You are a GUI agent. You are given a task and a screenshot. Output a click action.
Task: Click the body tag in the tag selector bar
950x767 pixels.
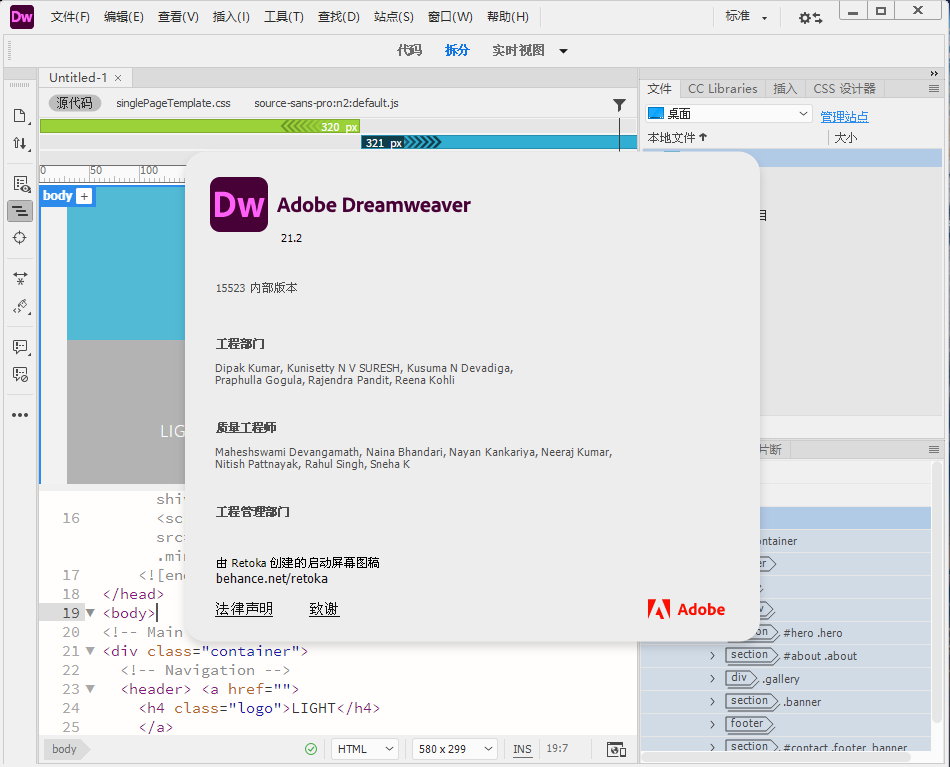(x=64, y=749)
